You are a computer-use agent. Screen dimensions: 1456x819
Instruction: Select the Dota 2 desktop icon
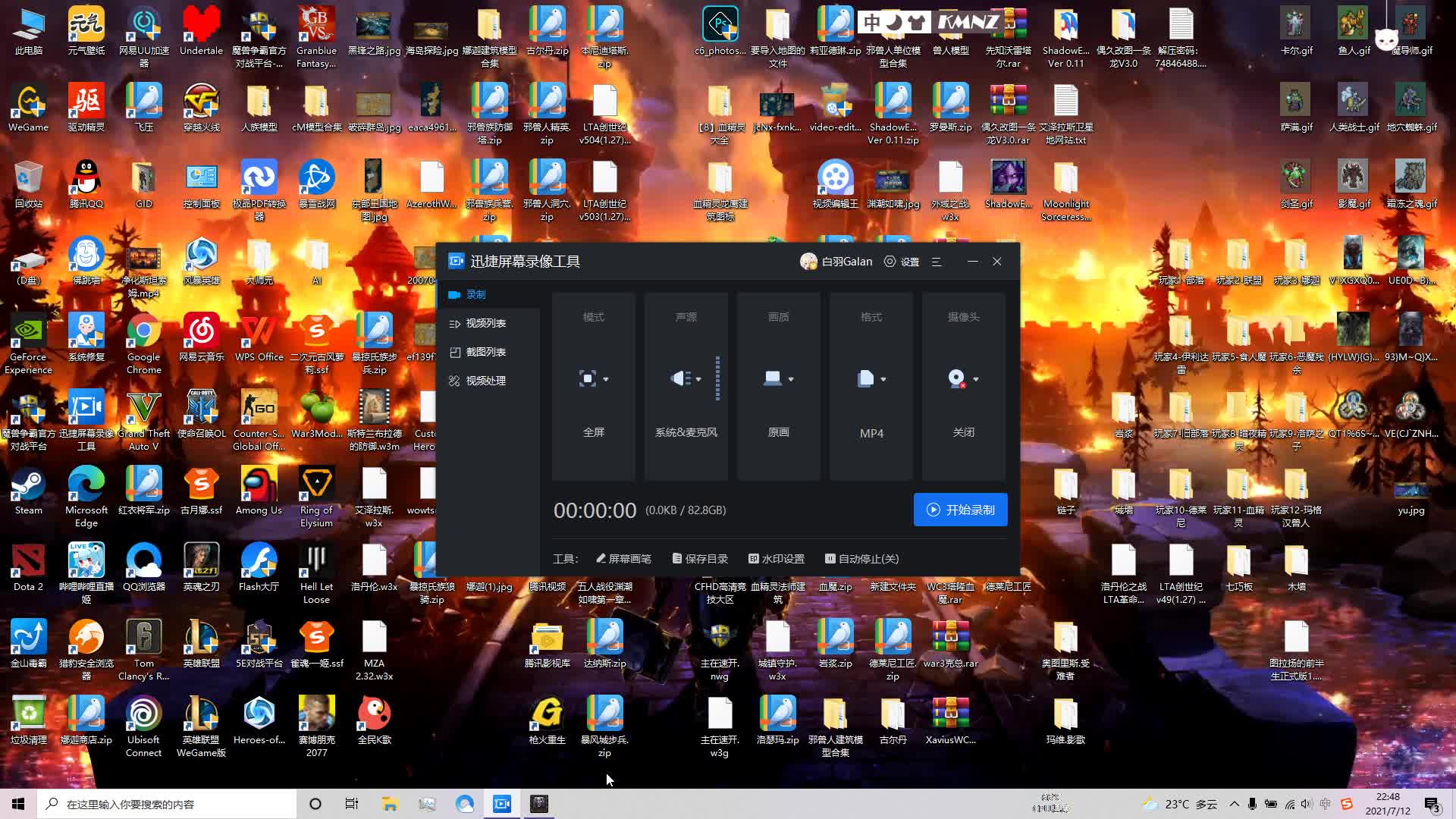(x=29, y=567)
